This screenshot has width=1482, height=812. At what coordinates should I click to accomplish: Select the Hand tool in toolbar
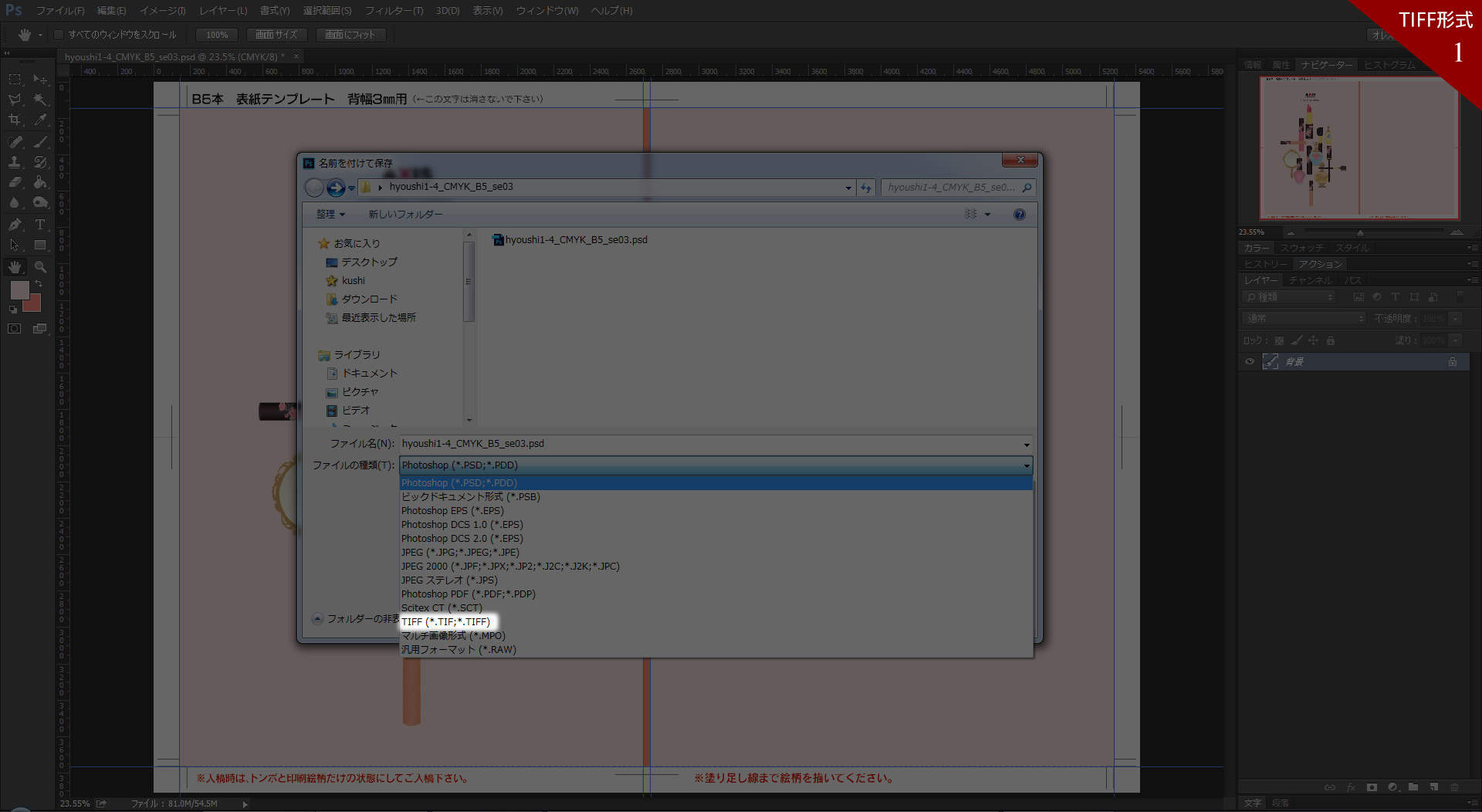15,266
